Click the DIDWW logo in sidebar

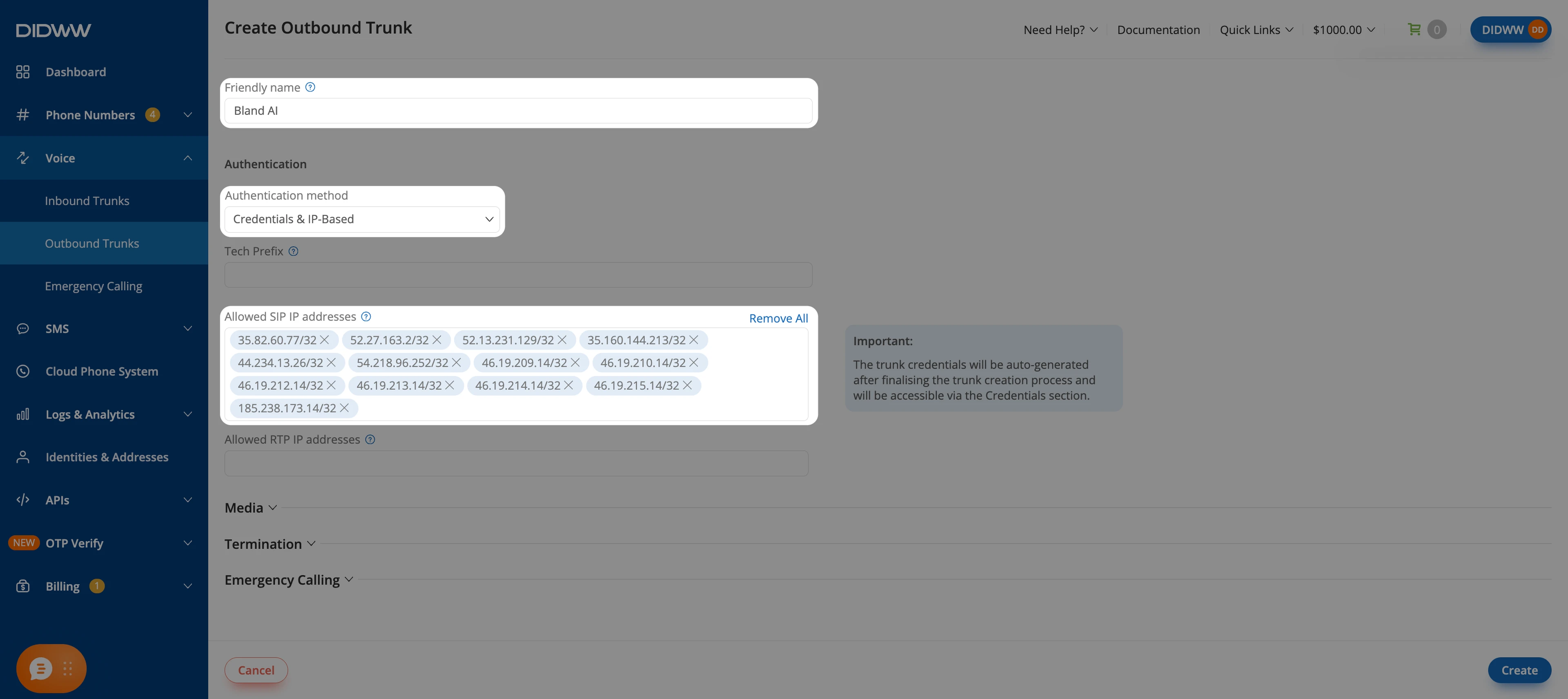tap(53, 30)
